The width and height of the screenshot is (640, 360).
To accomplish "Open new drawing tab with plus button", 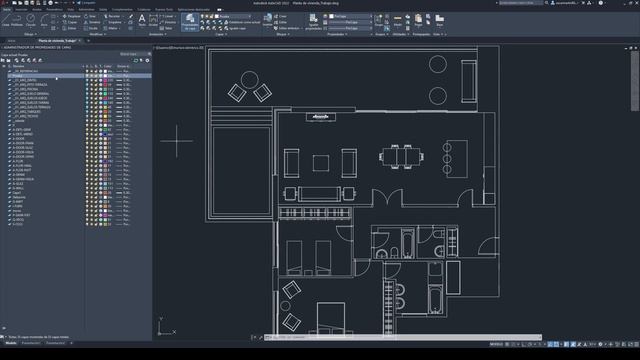I will pos(88,41).
